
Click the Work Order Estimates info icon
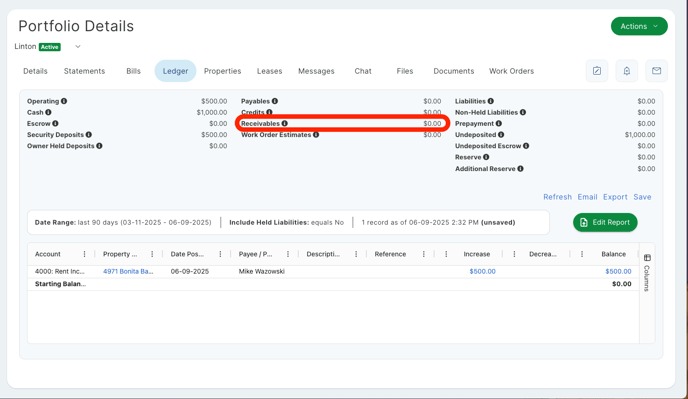316,135
